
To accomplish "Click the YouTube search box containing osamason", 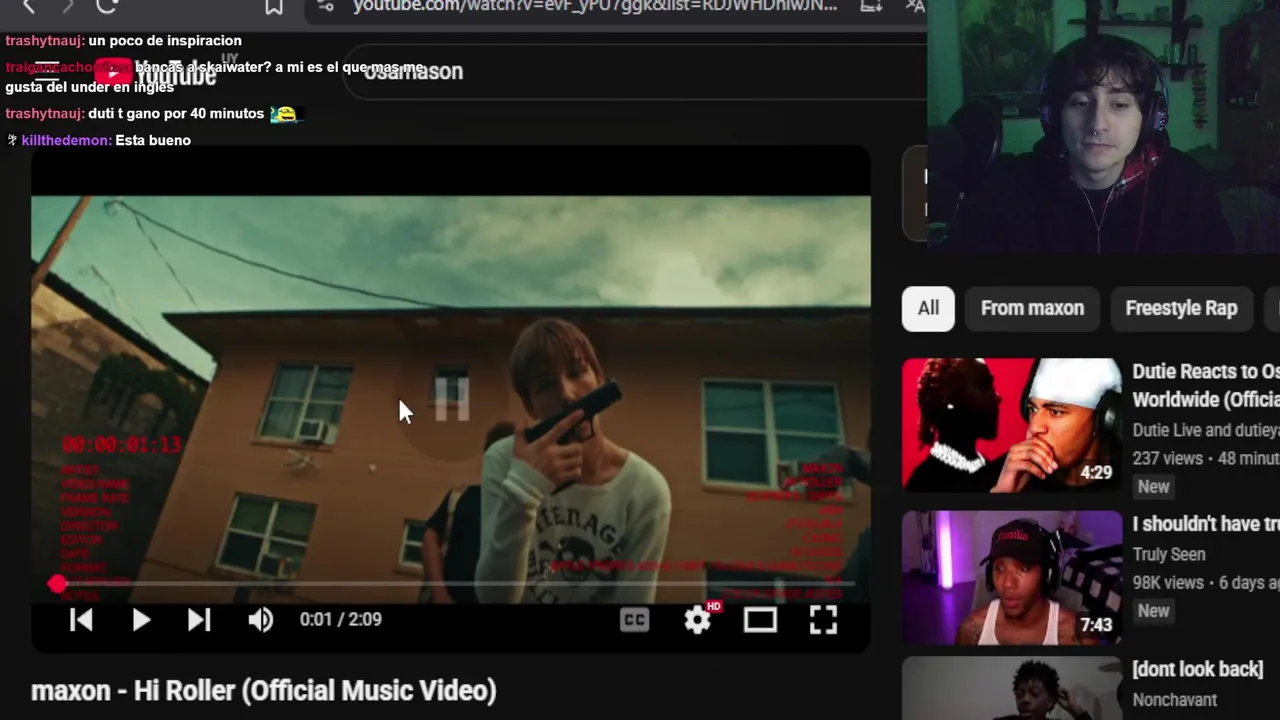I will (635, 71).
